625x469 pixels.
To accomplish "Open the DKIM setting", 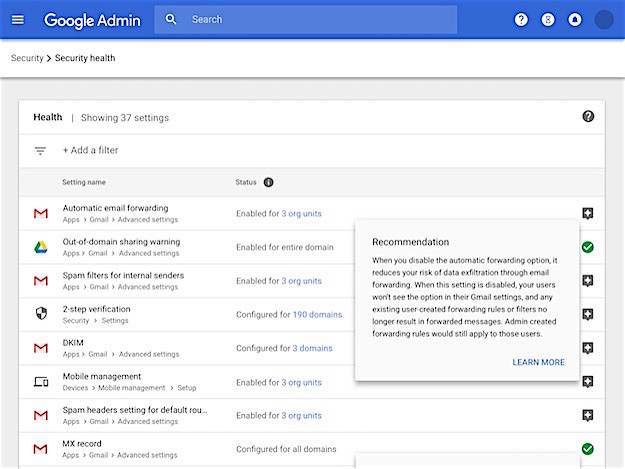I will tap(73, 343).
